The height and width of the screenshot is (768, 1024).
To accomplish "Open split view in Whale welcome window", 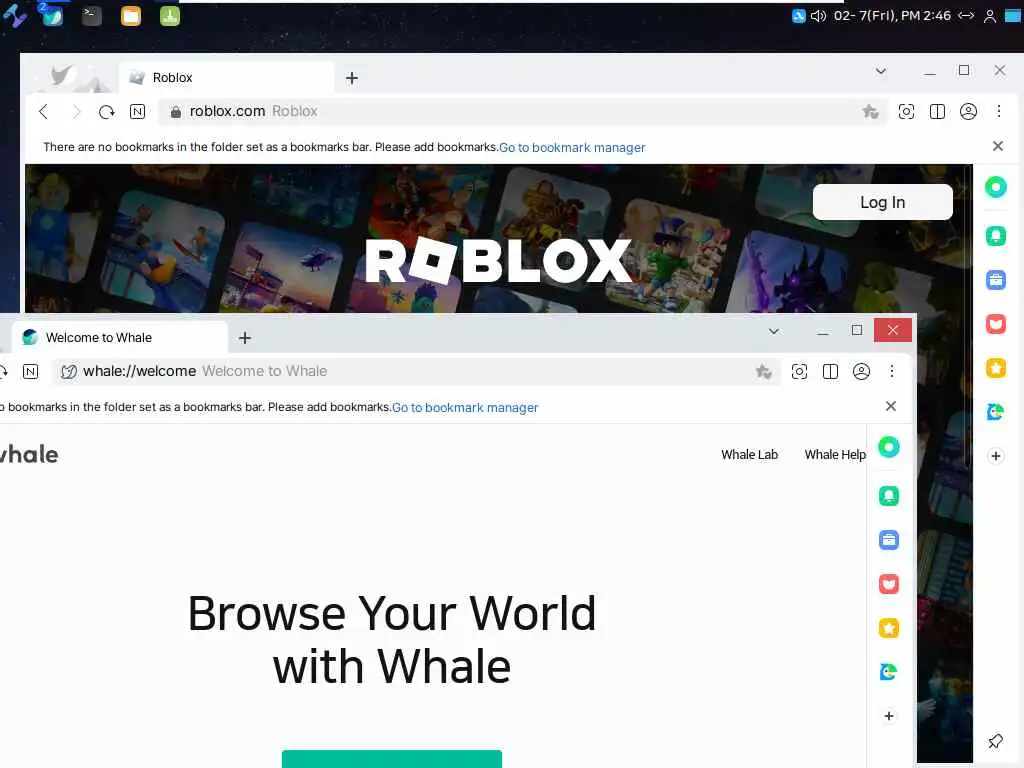I will pyautogui.click(x=831, y=372).
